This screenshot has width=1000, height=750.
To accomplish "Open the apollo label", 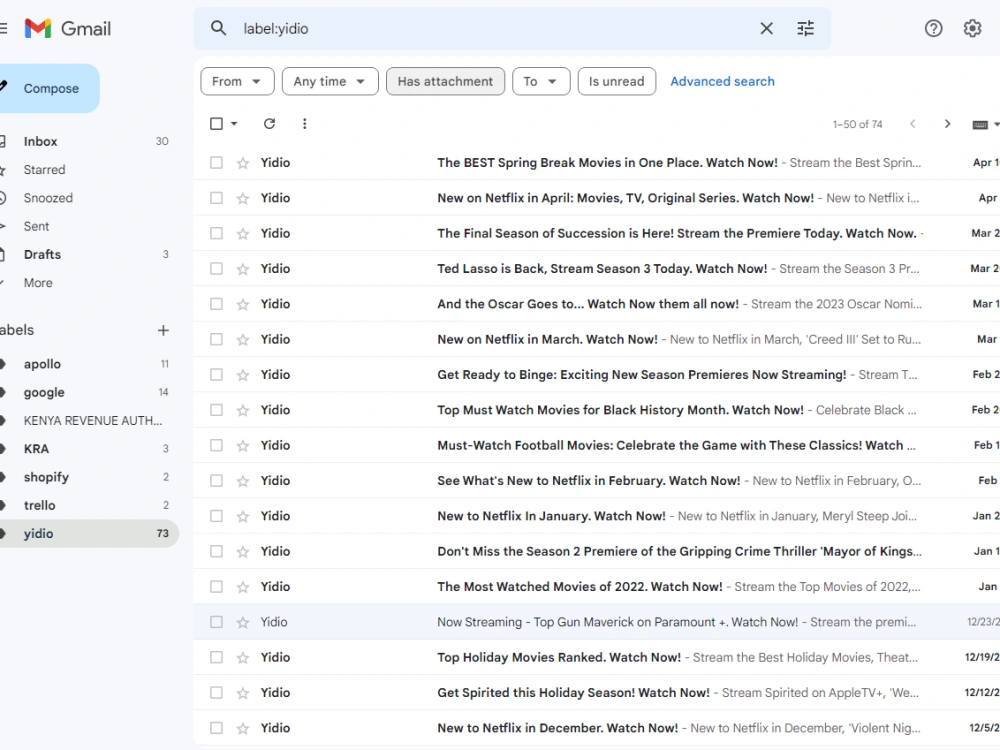I will pos(42,364).
